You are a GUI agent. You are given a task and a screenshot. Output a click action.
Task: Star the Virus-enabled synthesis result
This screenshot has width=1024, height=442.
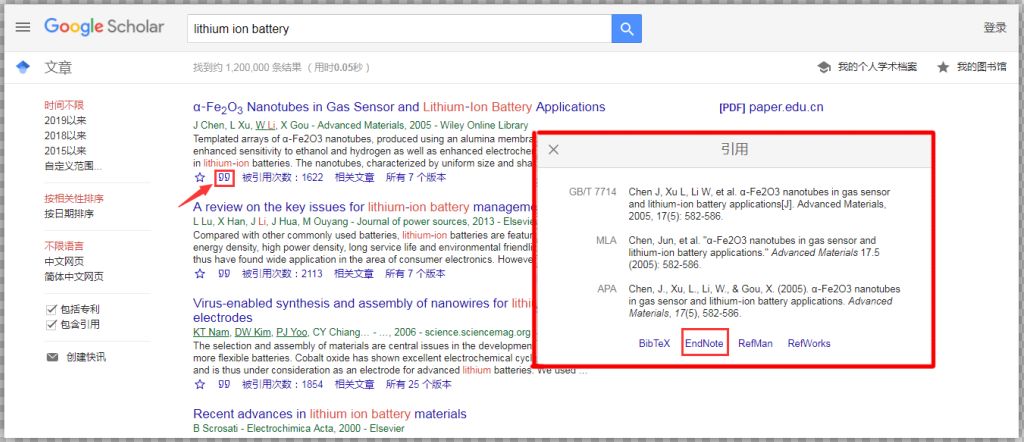(200, 385)
